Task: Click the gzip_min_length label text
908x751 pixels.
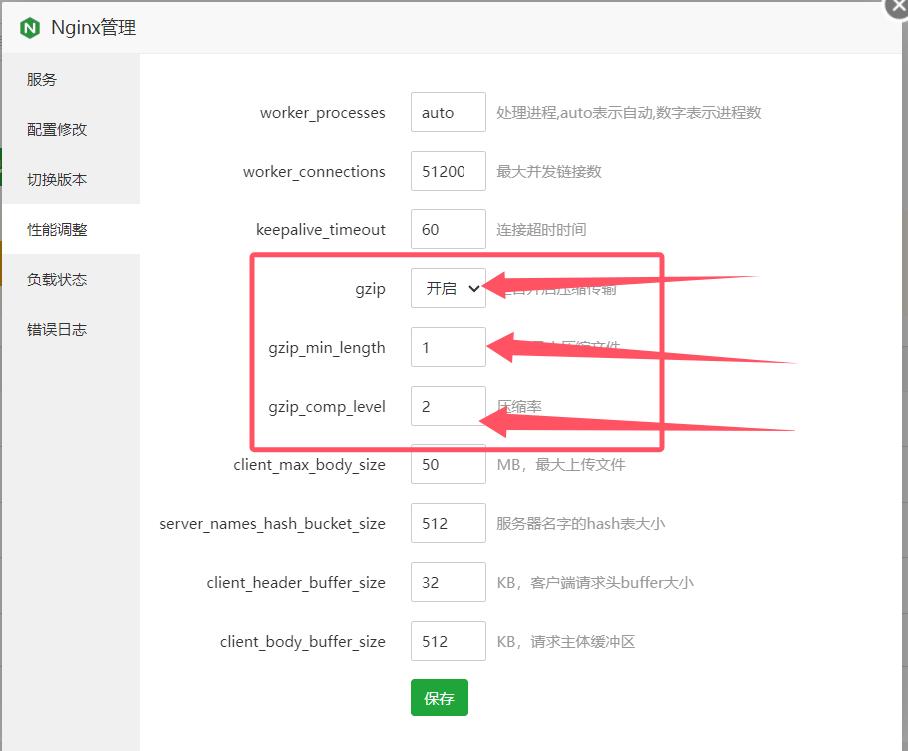Action: point(327,348)
